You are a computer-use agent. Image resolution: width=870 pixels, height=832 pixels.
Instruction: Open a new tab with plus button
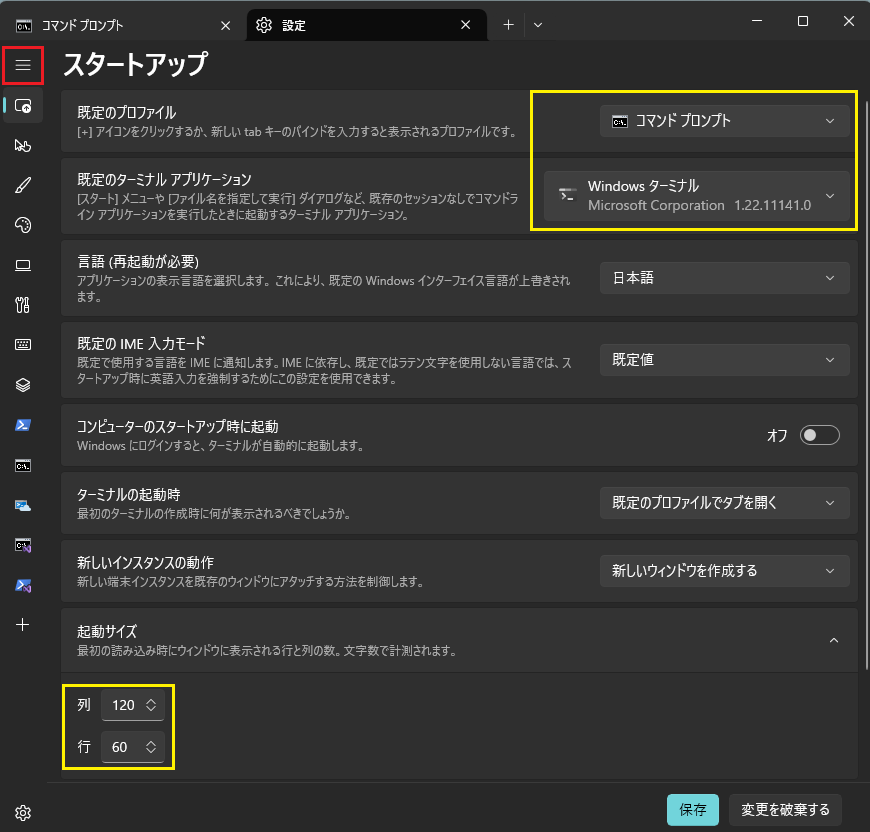[508, 25]
